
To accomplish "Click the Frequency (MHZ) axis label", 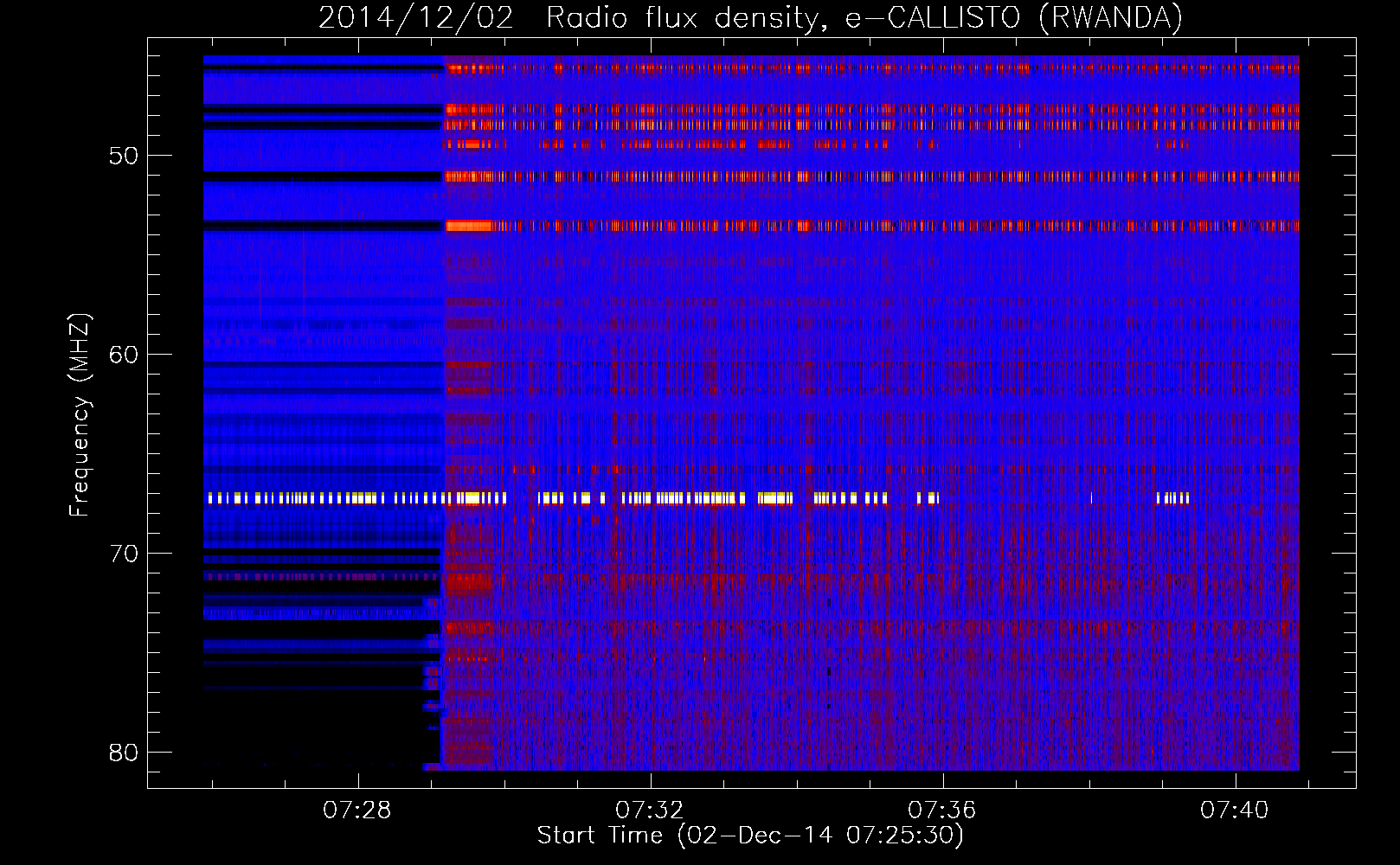I will click(x=79, y=415).
